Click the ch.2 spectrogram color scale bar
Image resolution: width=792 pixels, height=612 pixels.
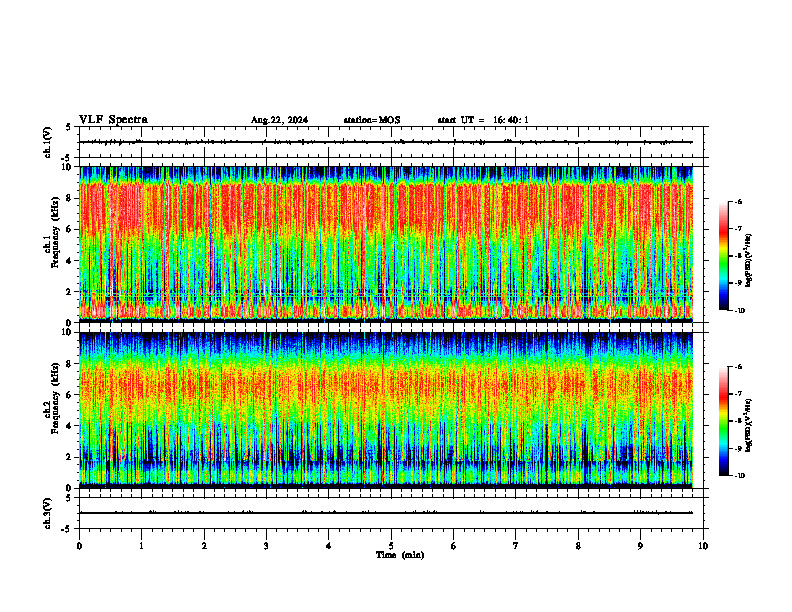pos(723,421)
